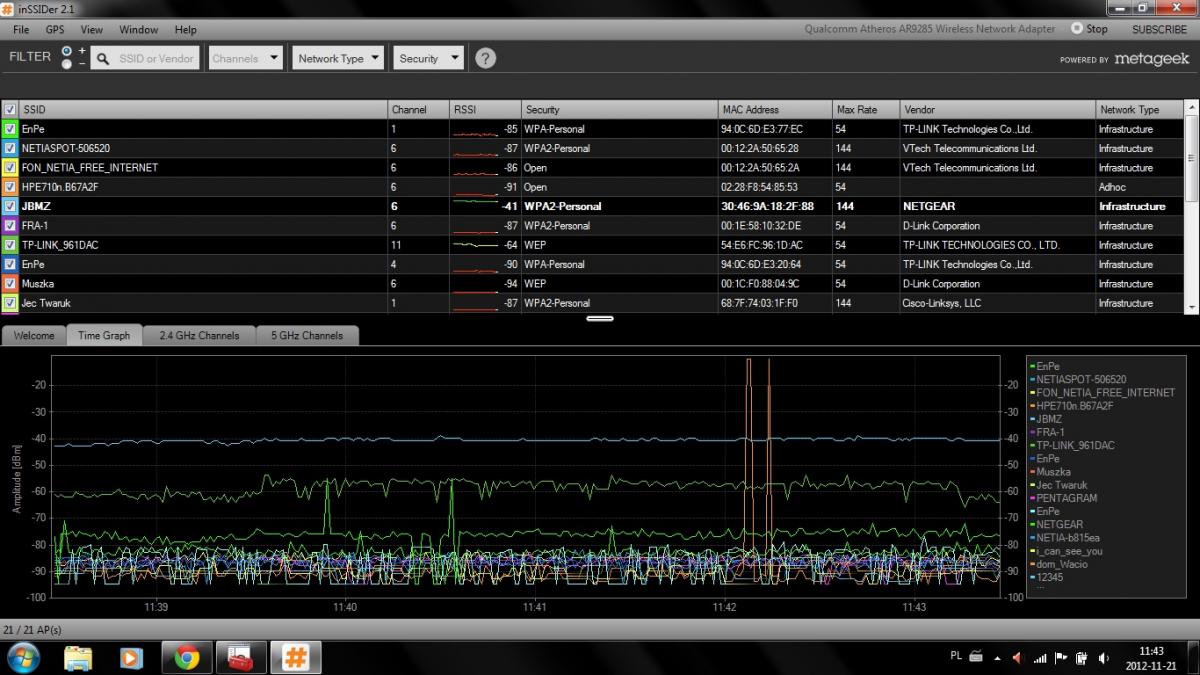The width and height of the screenshot is (1200, 675).
Task: Open Windows Explorer from the taskbar
Action: [x=78, y=657]
